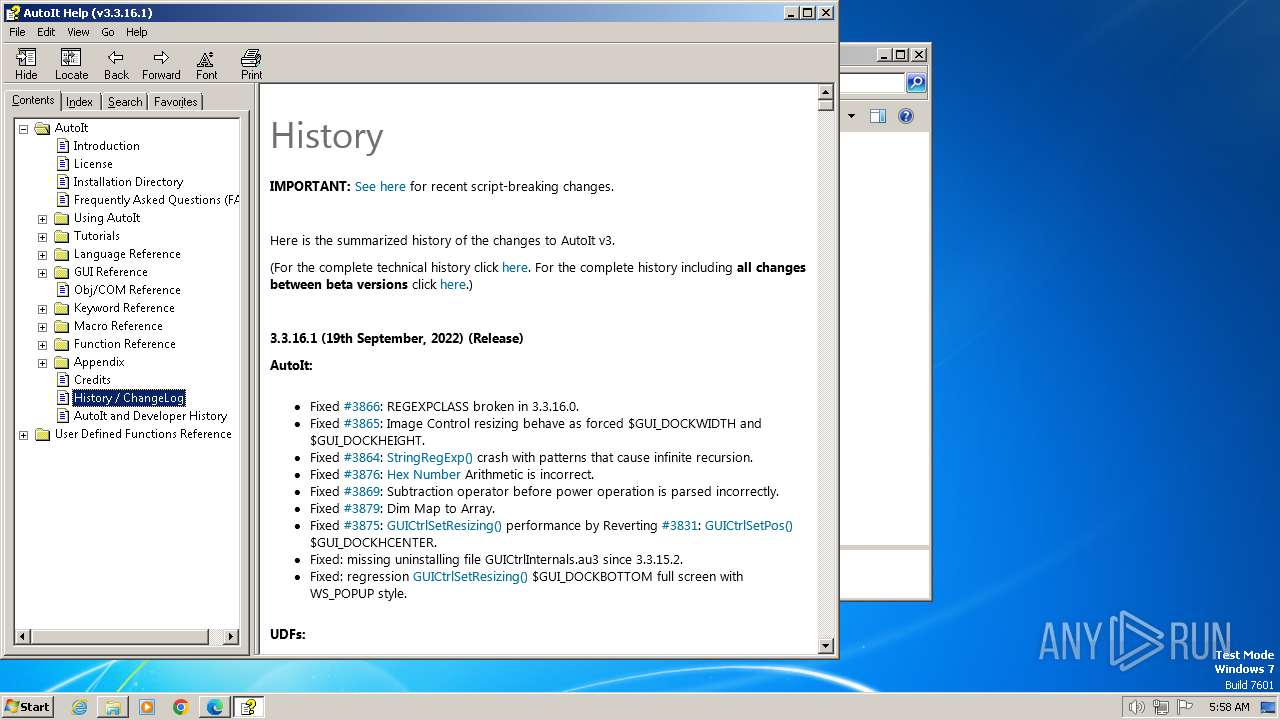Viewport: 1280px width, 720px height.
Task: Click scroll-down arrow of content pane
Action: (x=826, y=646)
